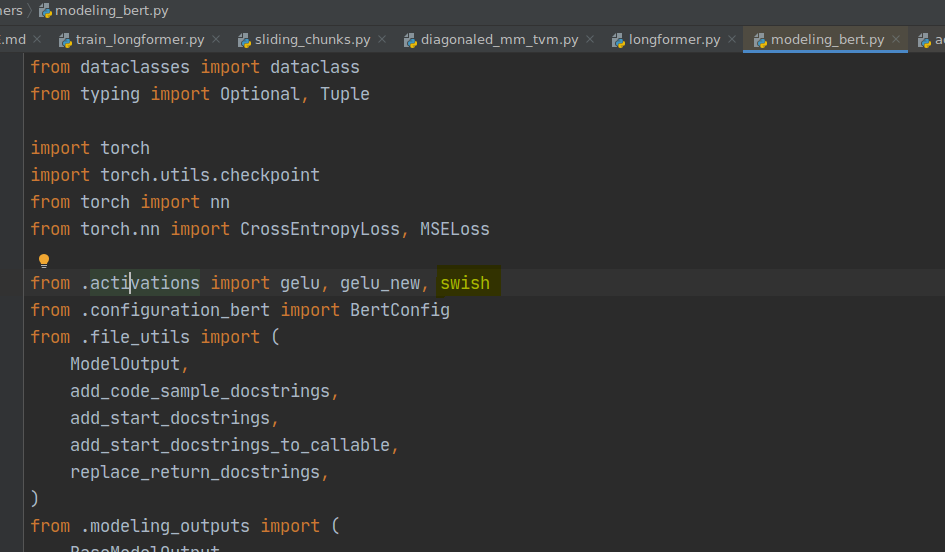Click the modeling_bert.py tab's Python icon
This screenshot has width=945, height=552.
click(761, 40)
